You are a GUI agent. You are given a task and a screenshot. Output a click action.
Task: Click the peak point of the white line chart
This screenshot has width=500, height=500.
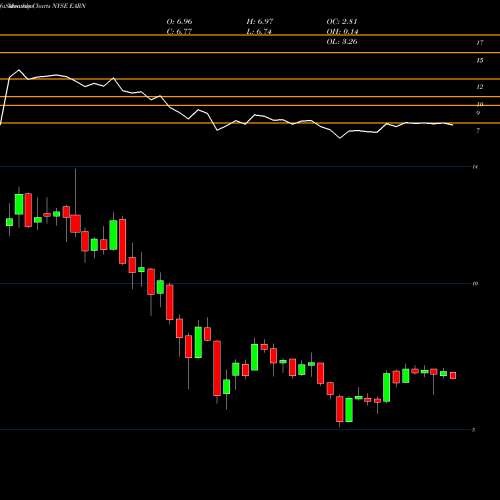click(19, 70)
